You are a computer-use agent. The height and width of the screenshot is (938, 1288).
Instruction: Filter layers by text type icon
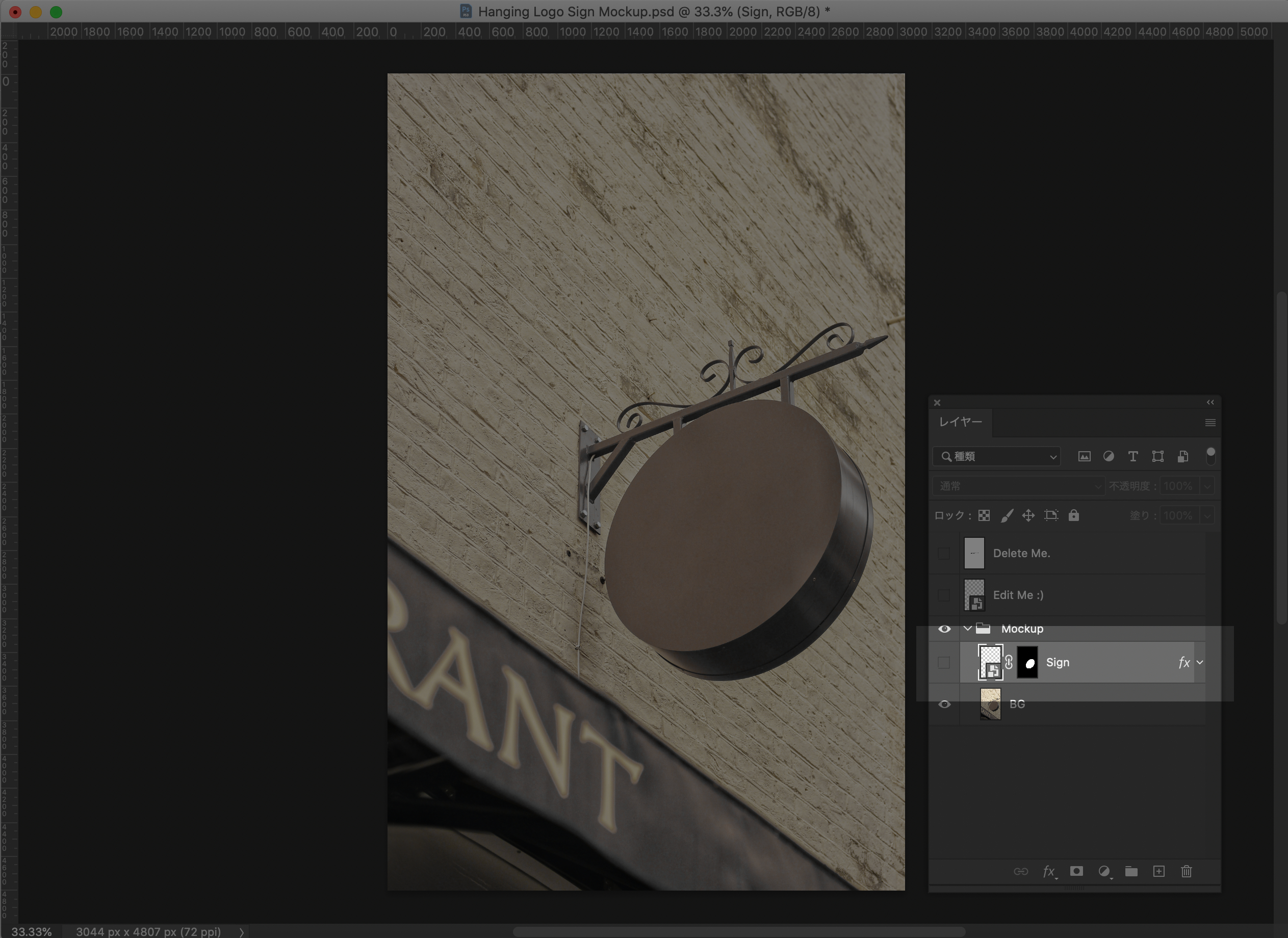(x=1133, y=456)
